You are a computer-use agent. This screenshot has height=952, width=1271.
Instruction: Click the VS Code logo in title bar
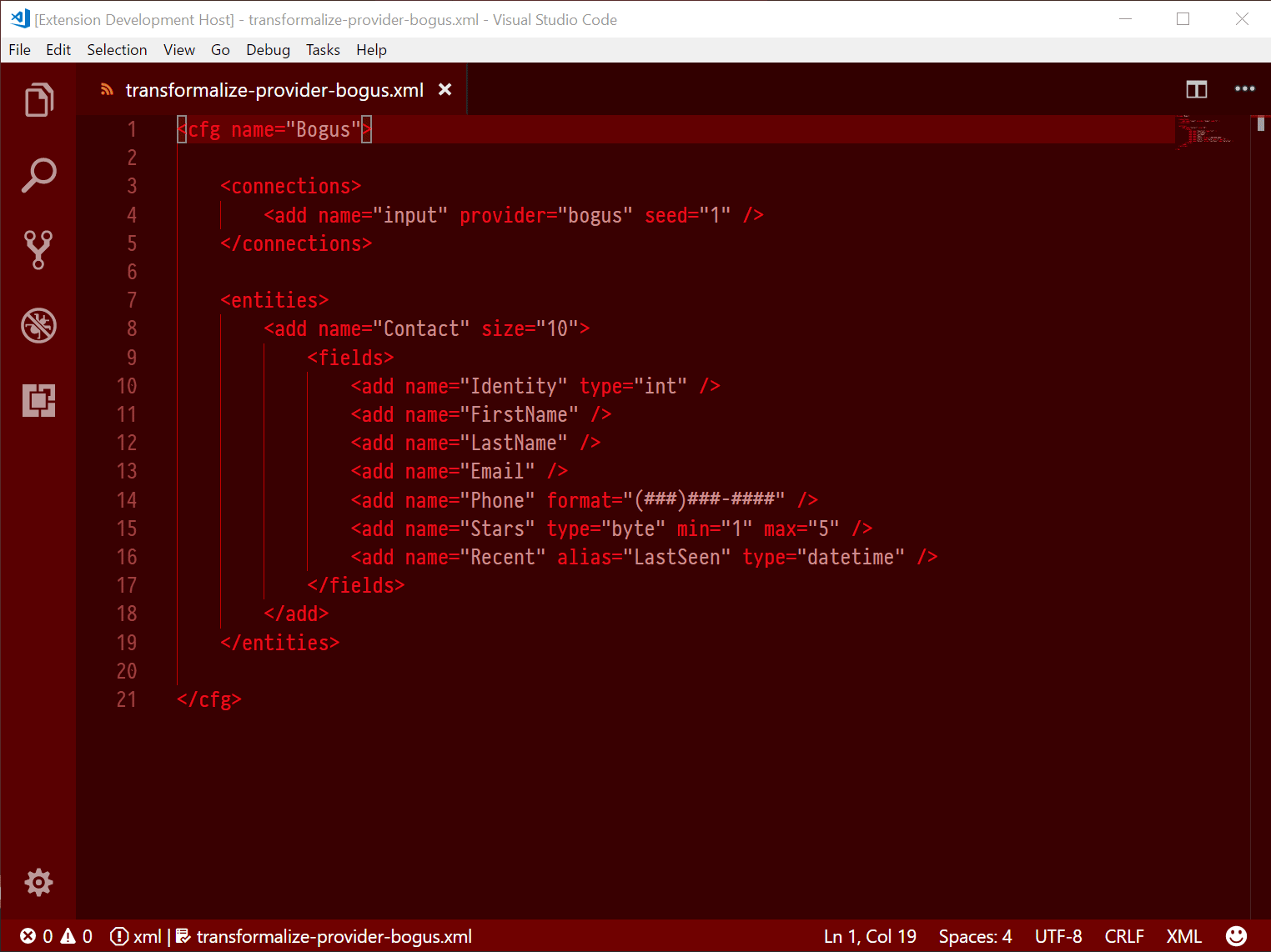(20, 18)
